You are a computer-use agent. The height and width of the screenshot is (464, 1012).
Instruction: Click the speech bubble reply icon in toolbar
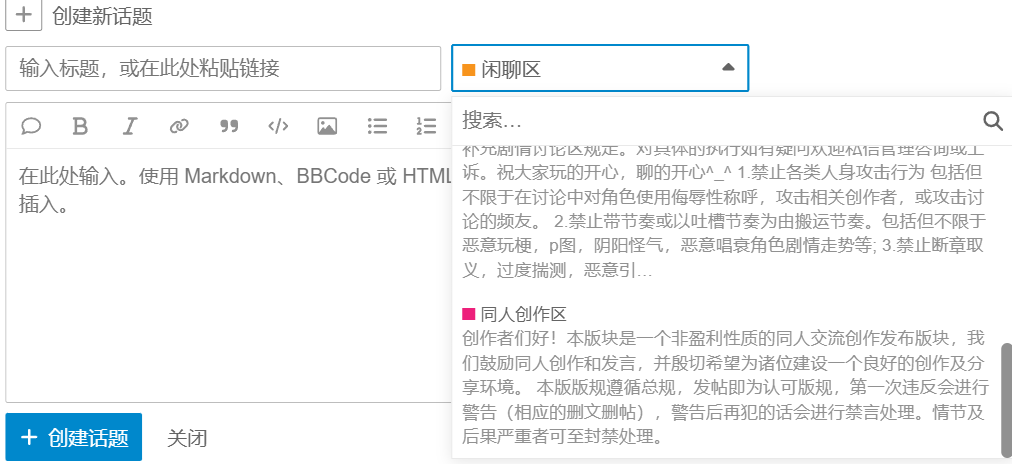(x=31, y=126)
